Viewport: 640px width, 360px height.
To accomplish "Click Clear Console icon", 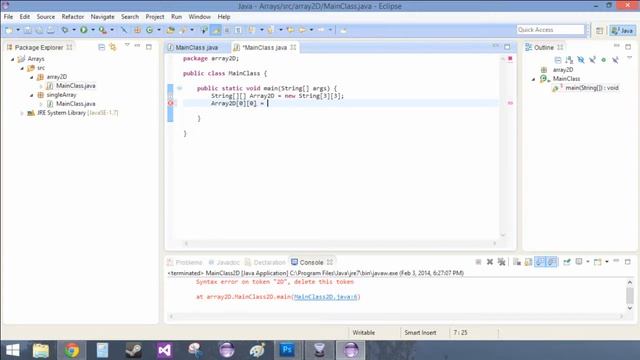I will pos(517,262).
